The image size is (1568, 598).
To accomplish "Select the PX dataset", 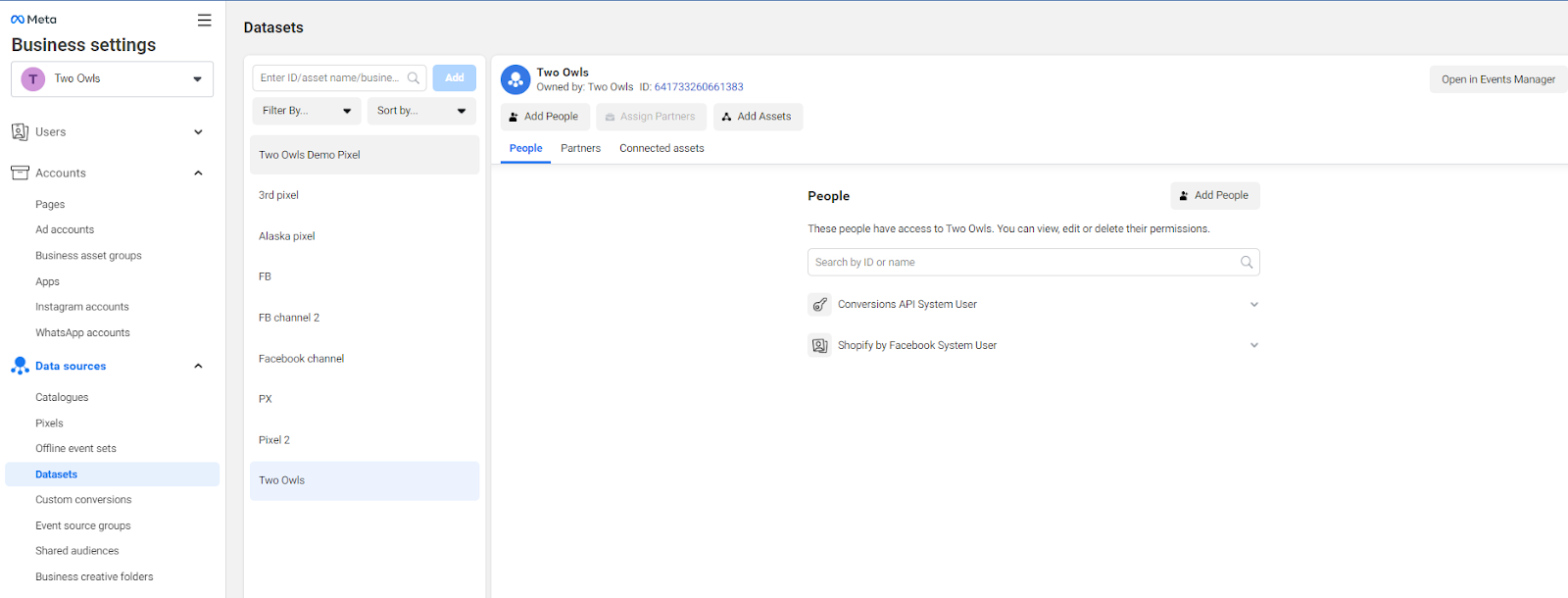I will (365, 399).
